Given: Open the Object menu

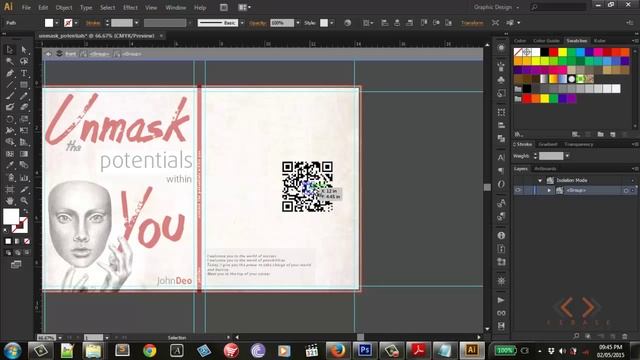Looking at the screenshot, I should point(64,7).
